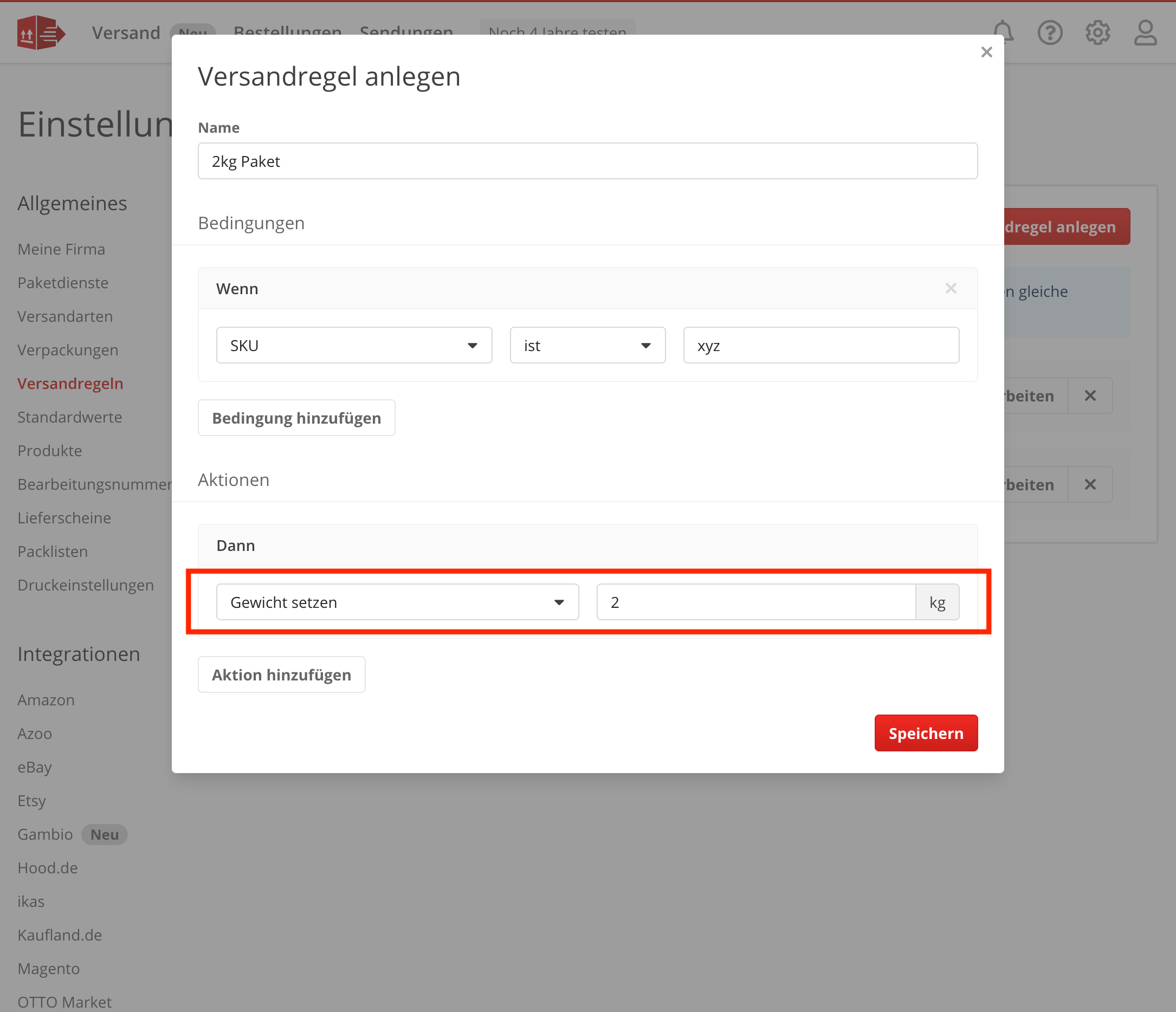Open the Gewicht setzen action dropdown
The image size is (1176, 1012).
(x=397, y=602)
